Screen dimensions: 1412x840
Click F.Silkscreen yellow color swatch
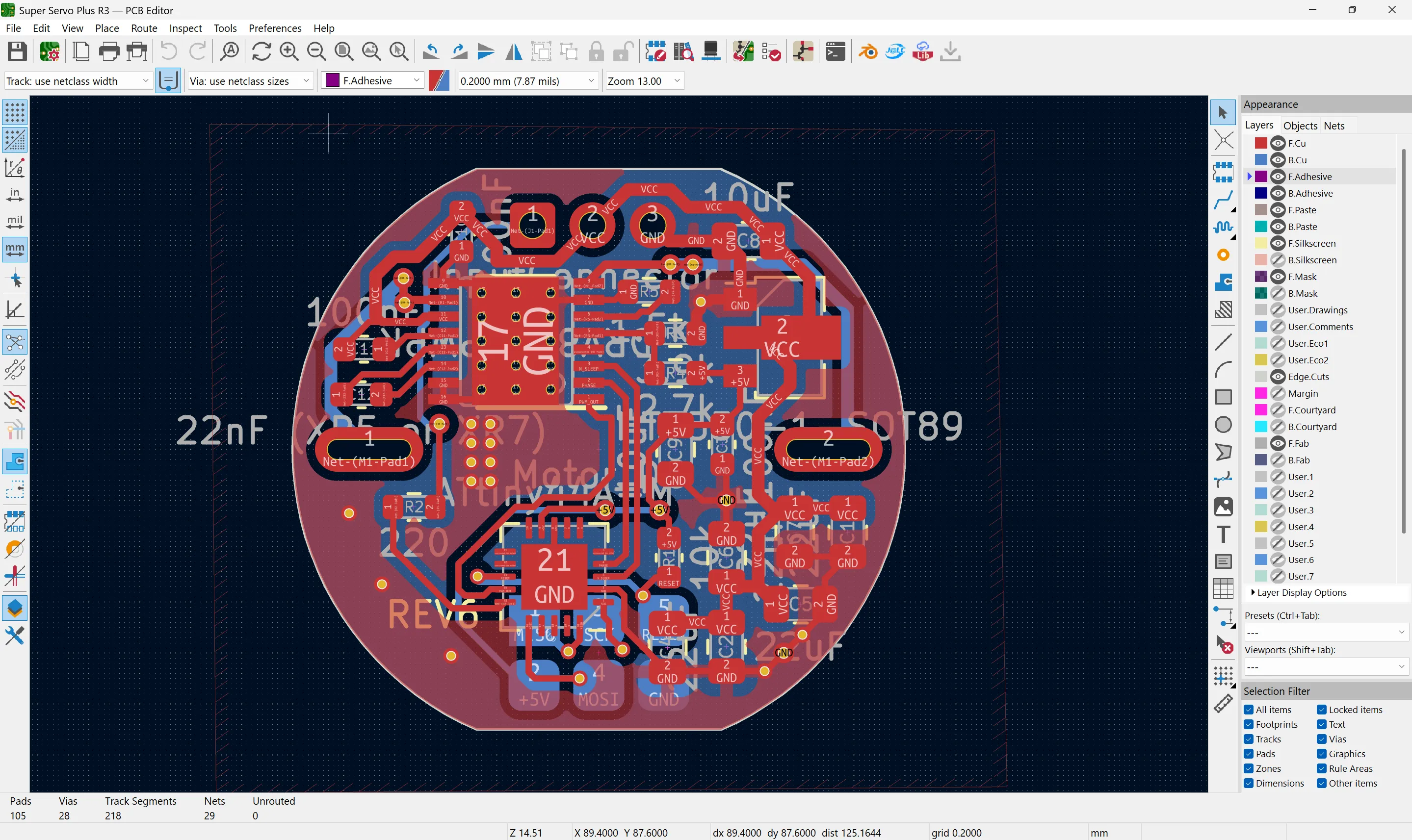pyautogui.click(x=1261, y=243)
